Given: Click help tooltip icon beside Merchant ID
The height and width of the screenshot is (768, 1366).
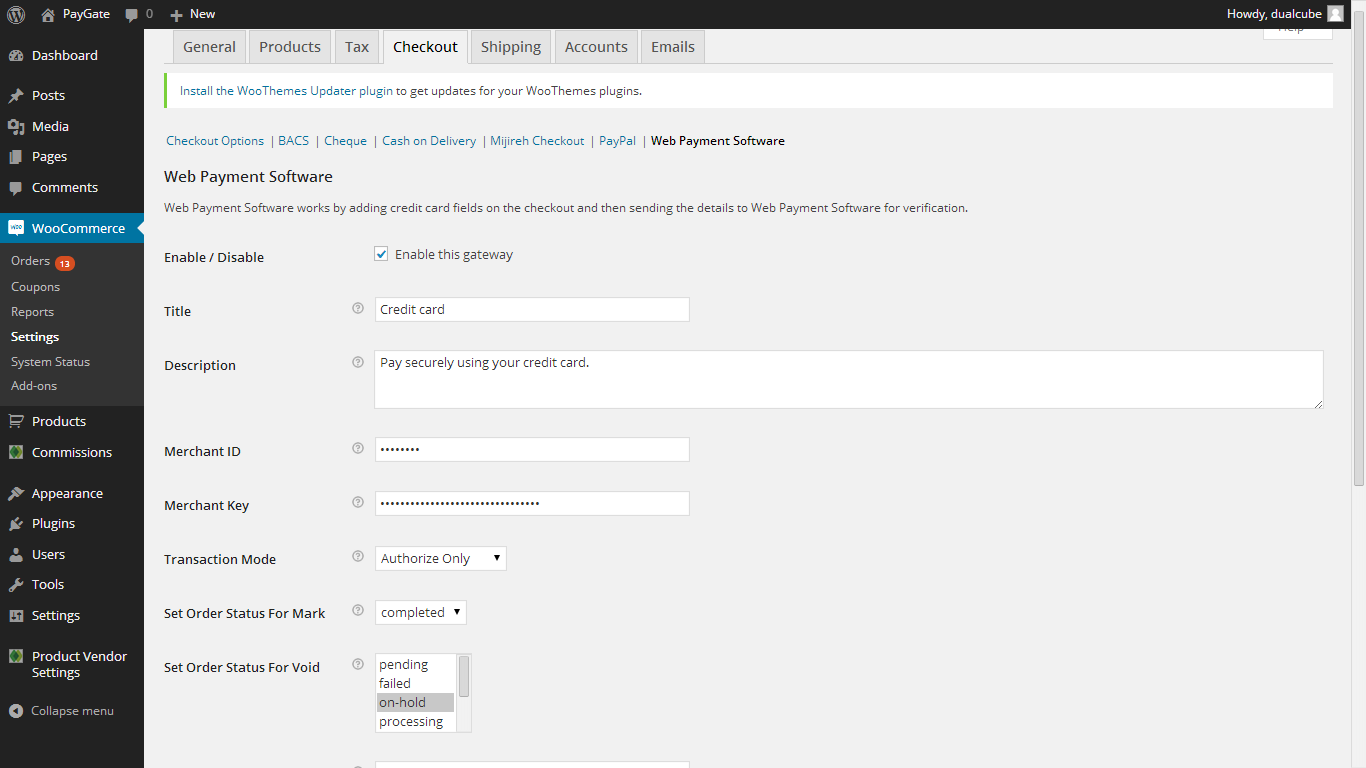Looking at the screenshot, I should pos(358,448).
